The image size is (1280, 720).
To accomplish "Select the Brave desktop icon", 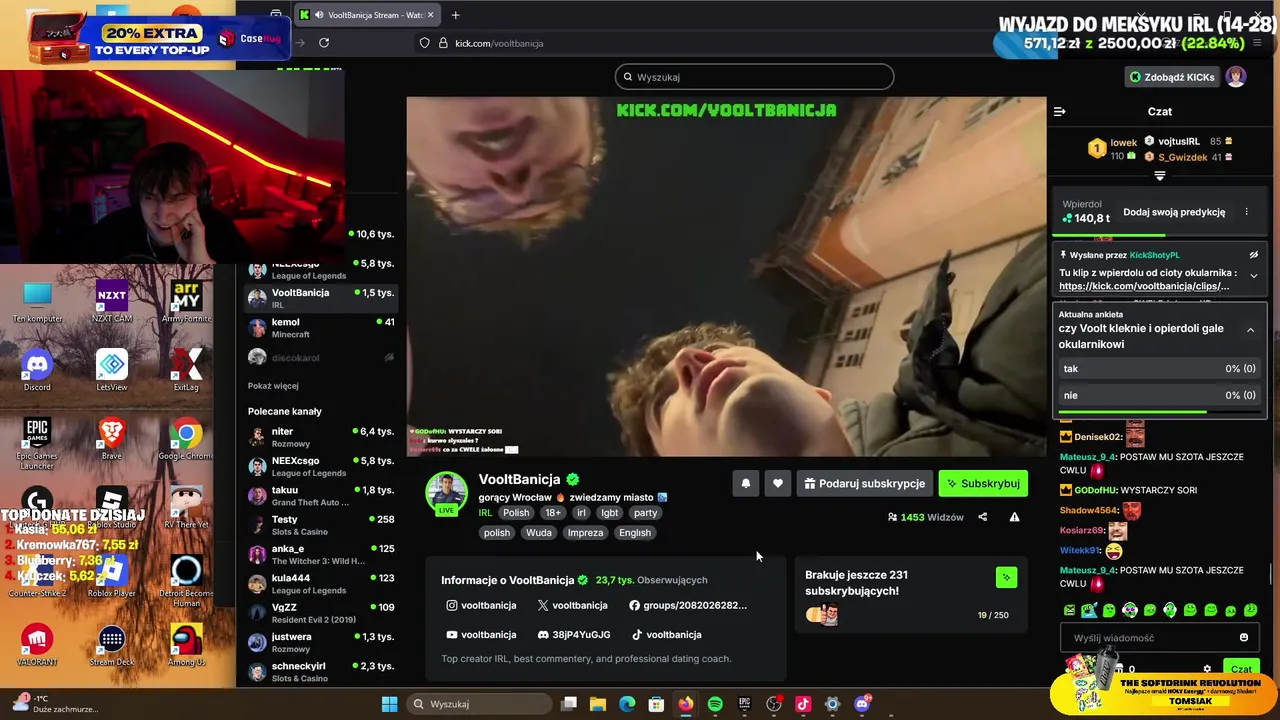I will tap(111, 438).
